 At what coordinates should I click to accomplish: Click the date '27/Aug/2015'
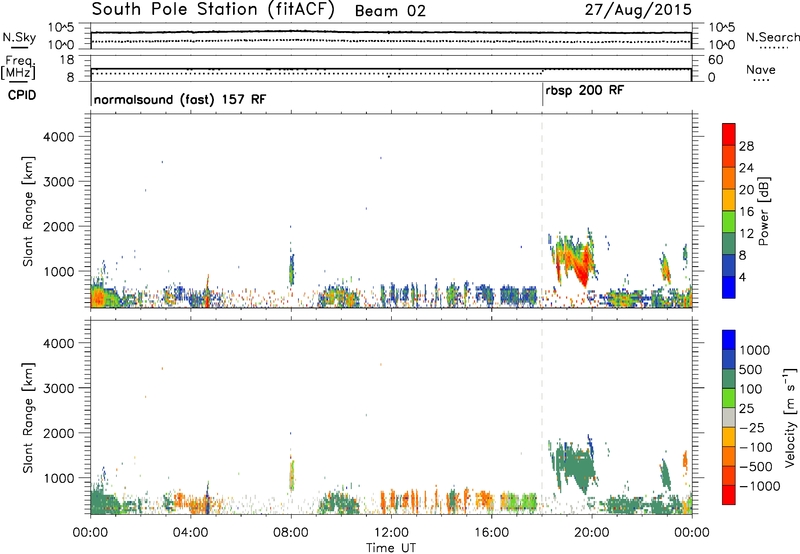pos(638,10)
